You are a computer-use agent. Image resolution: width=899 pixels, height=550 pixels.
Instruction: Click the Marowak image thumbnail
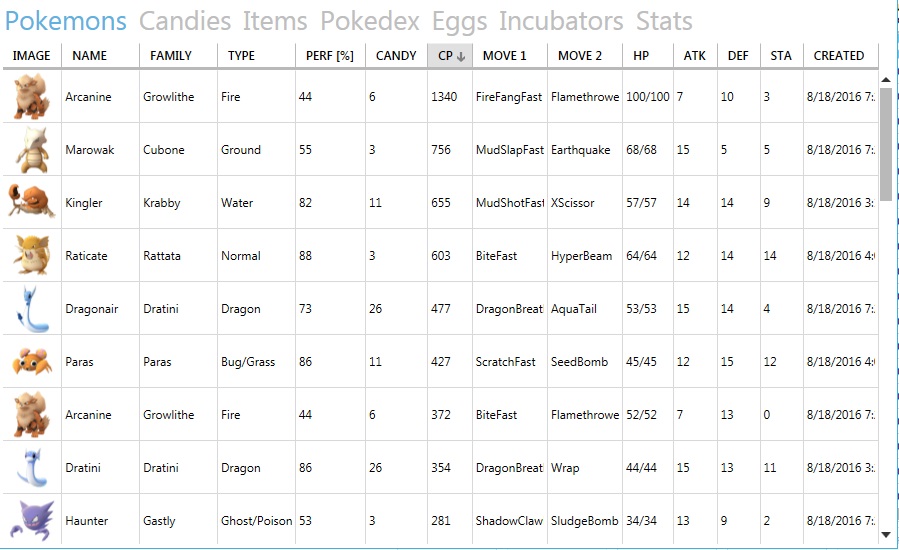click(32, 150)
